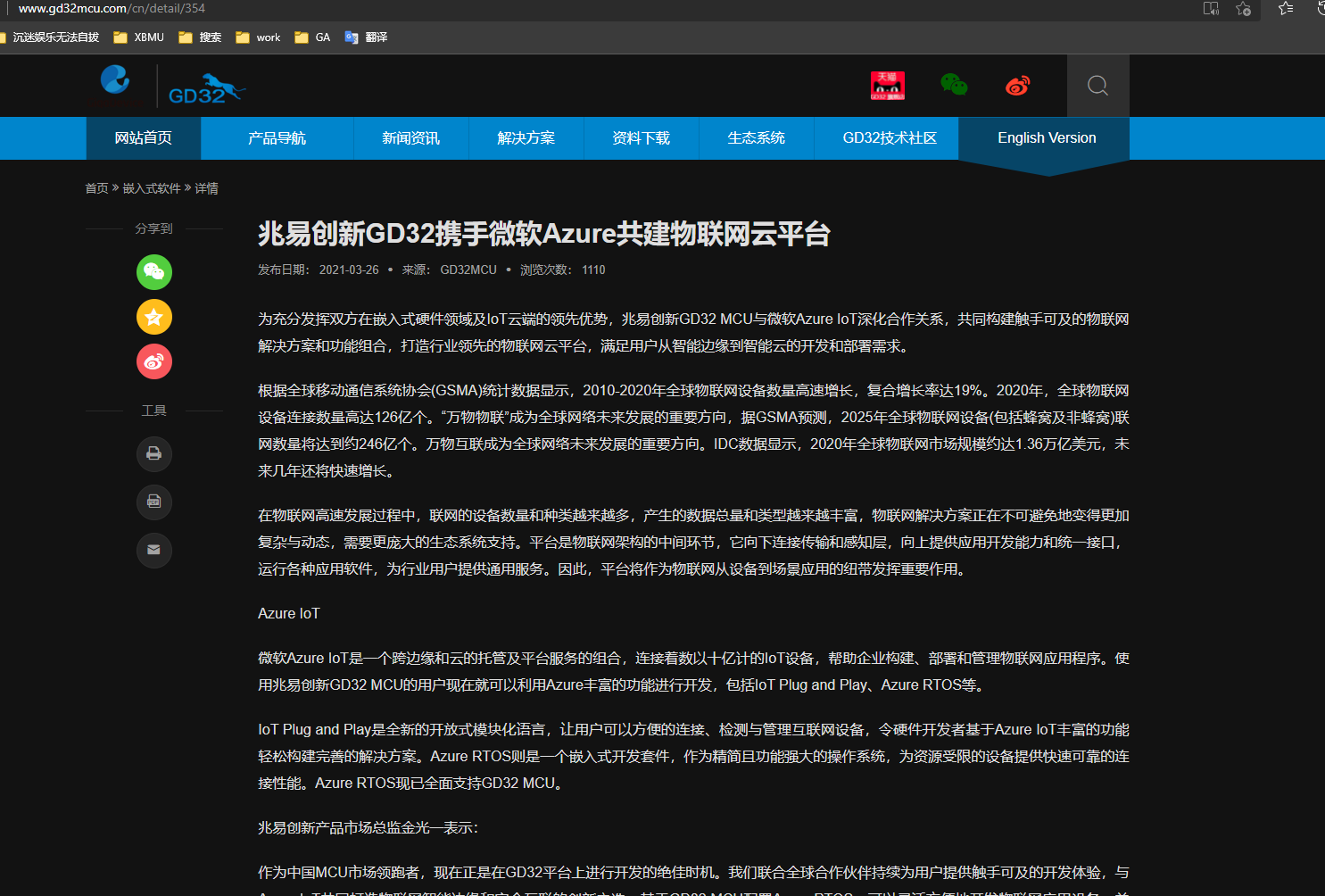
Task: Open 产品导航 nav menu
Action: click(277, 138)
